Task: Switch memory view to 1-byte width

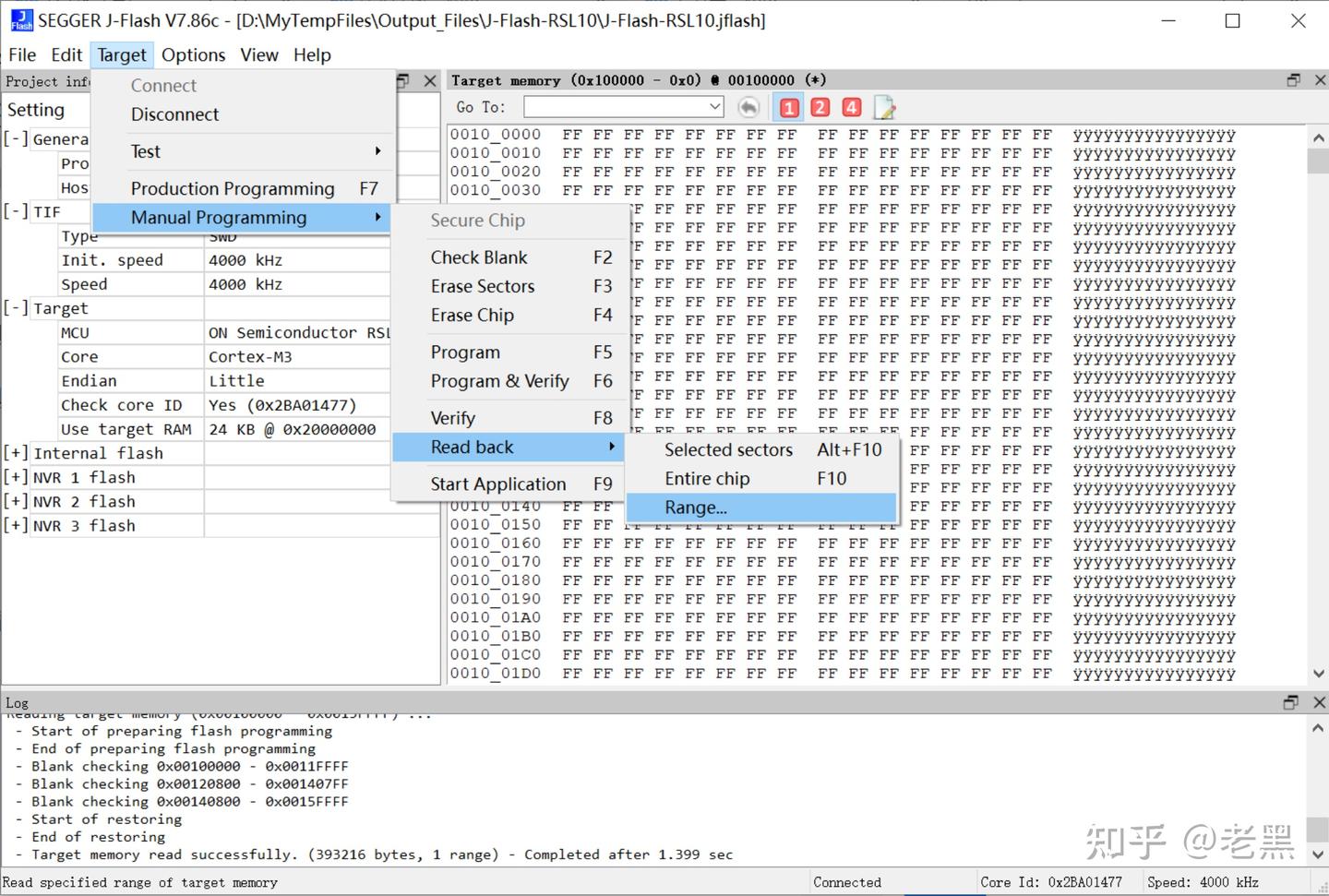Action: click(x=789, y=108)
